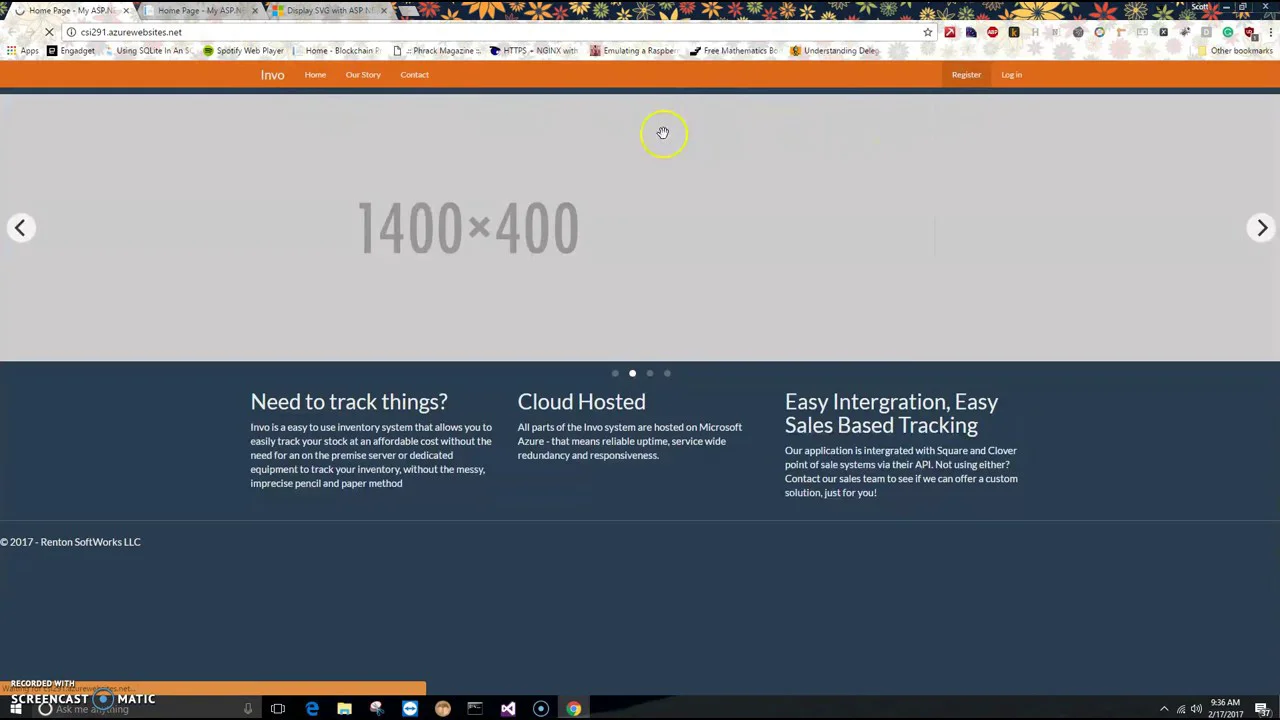
Task: Bookmark this page with the star icon
Action: [x=928, y=32]
